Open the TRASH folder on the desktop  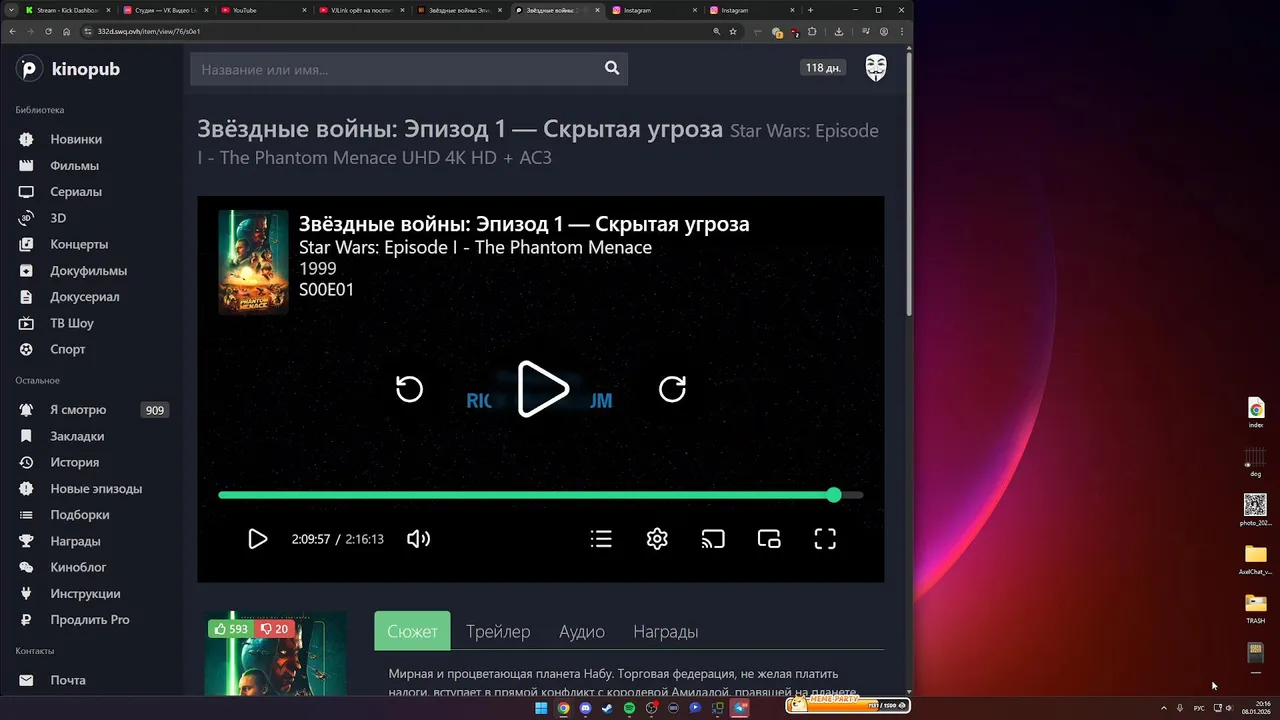tap(1256, 607)
